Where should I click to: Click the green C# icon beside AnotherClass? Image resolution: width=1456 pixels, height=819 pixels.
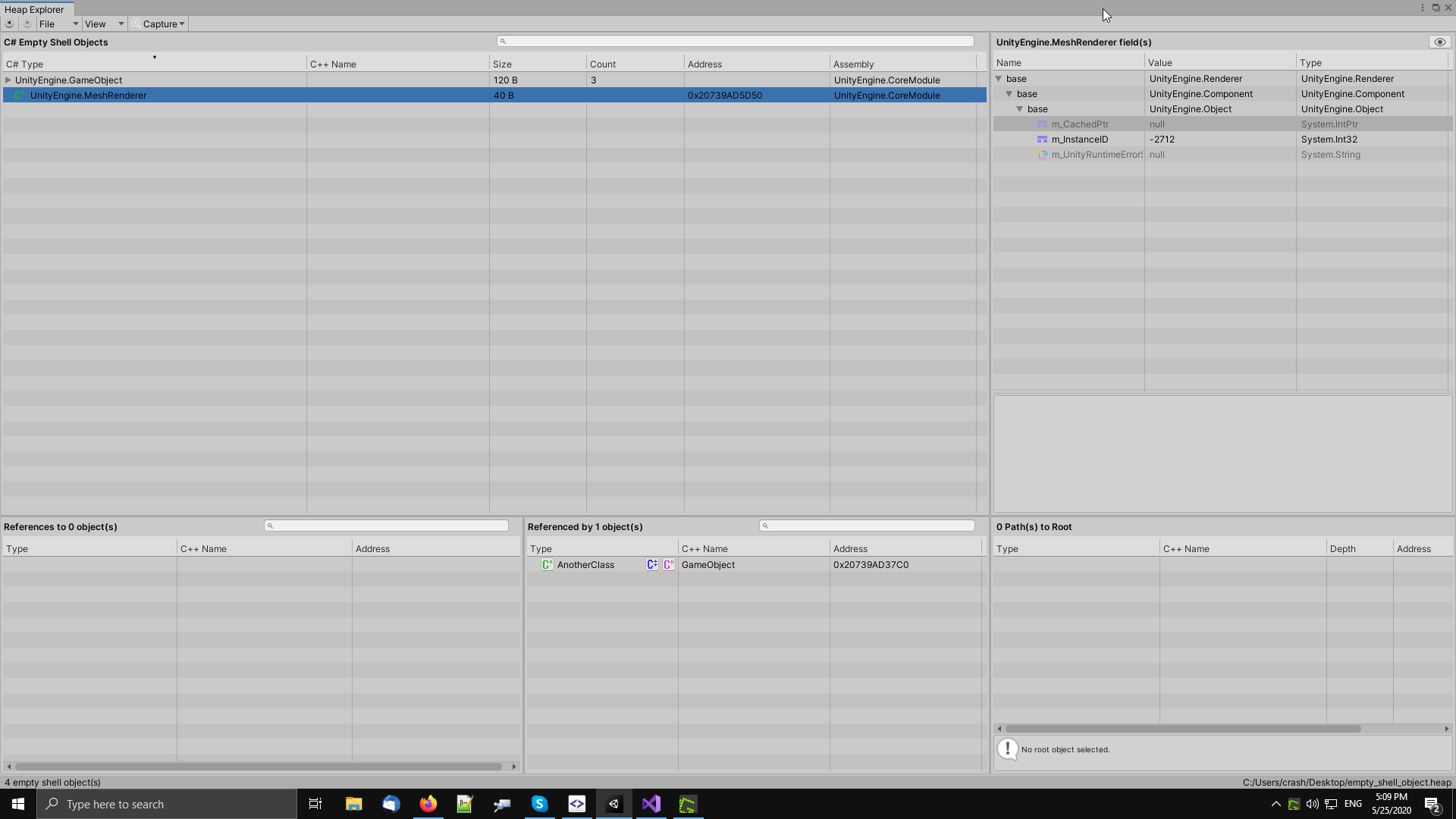pyautogui.click(x=547, y=565)
